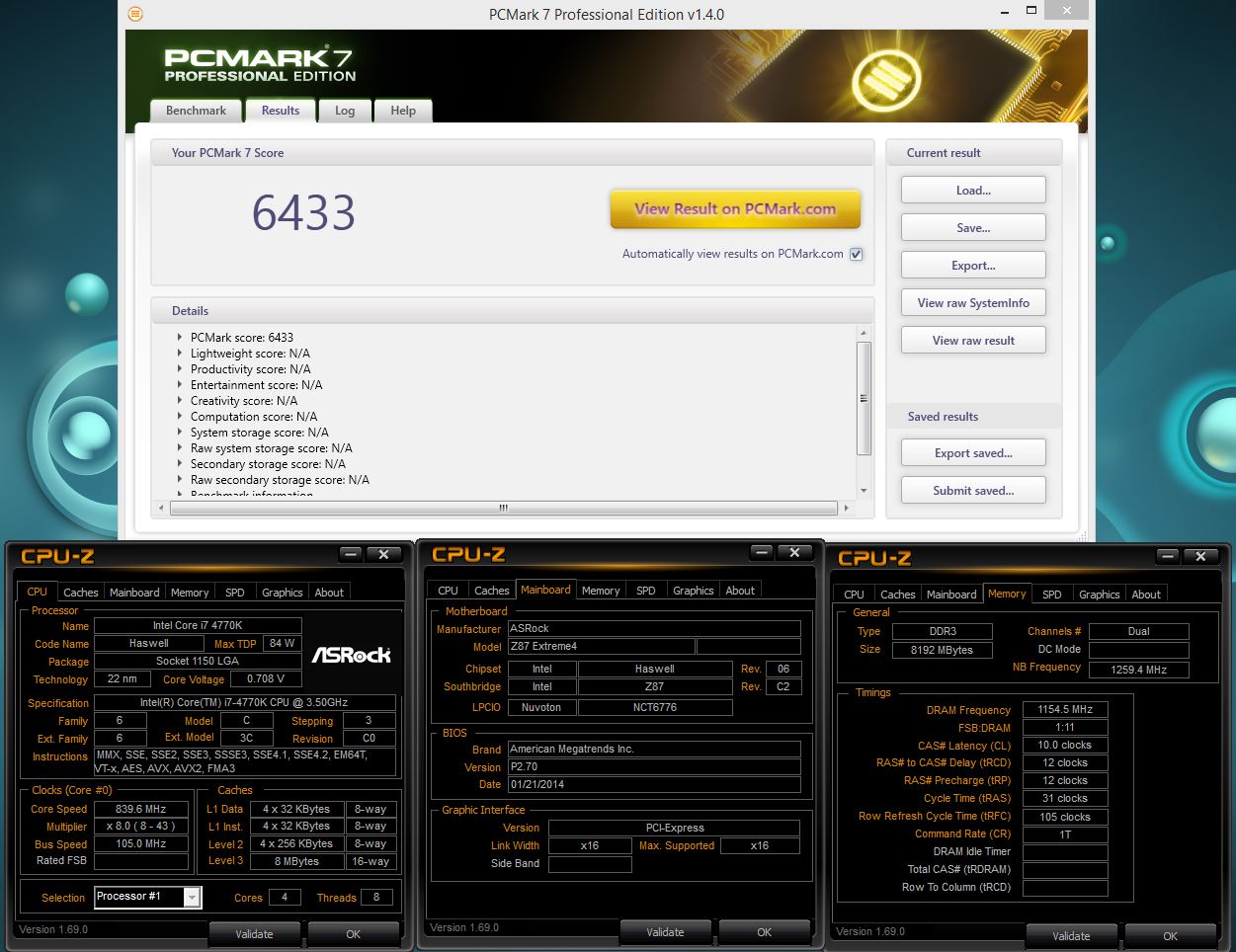1236x952 pixels.
Task: Click Validate in left CPU-Z window
Action: click(254, 934)
